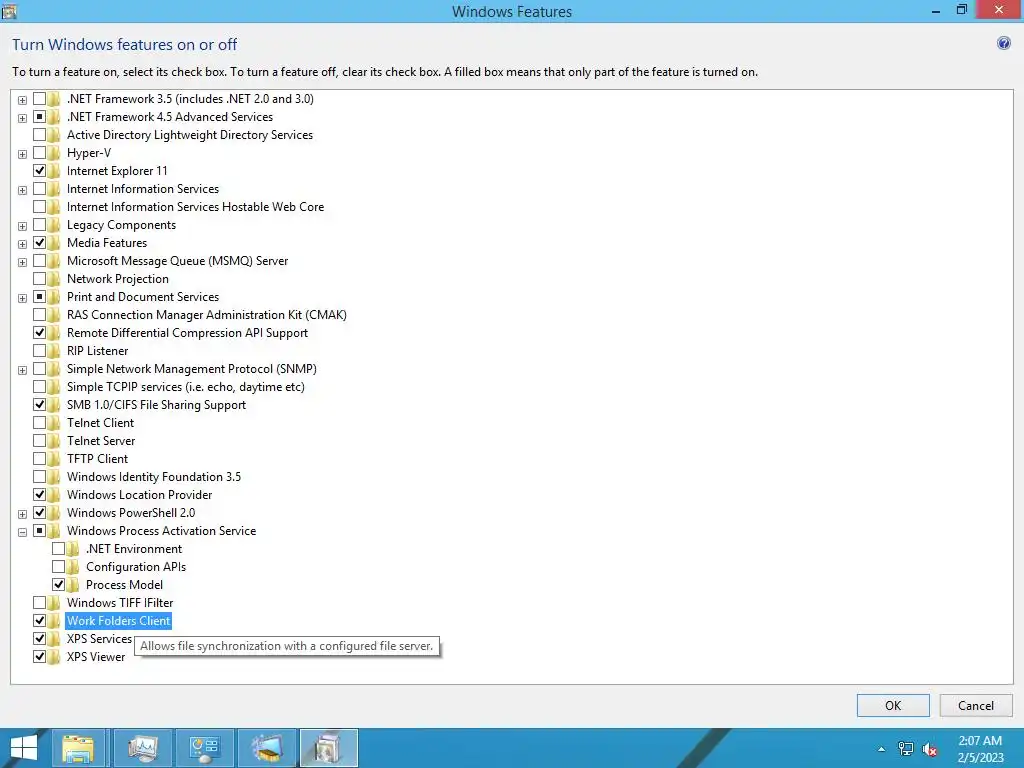
Task: Expand Print and Document Services
Action: point(22,298)
